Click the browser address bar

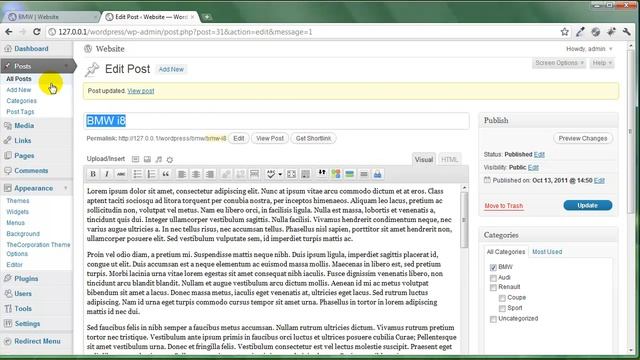pos(302,32)
